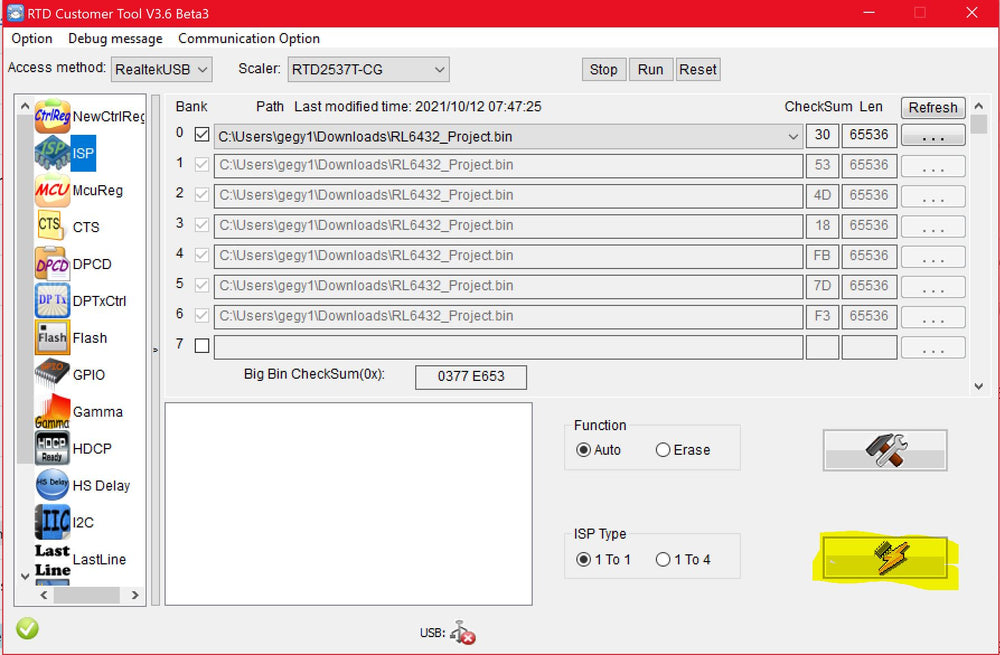Select the ISP sidebar icon
The image size is (1000, 655).
pyautogui.click(x=52, y=153)
